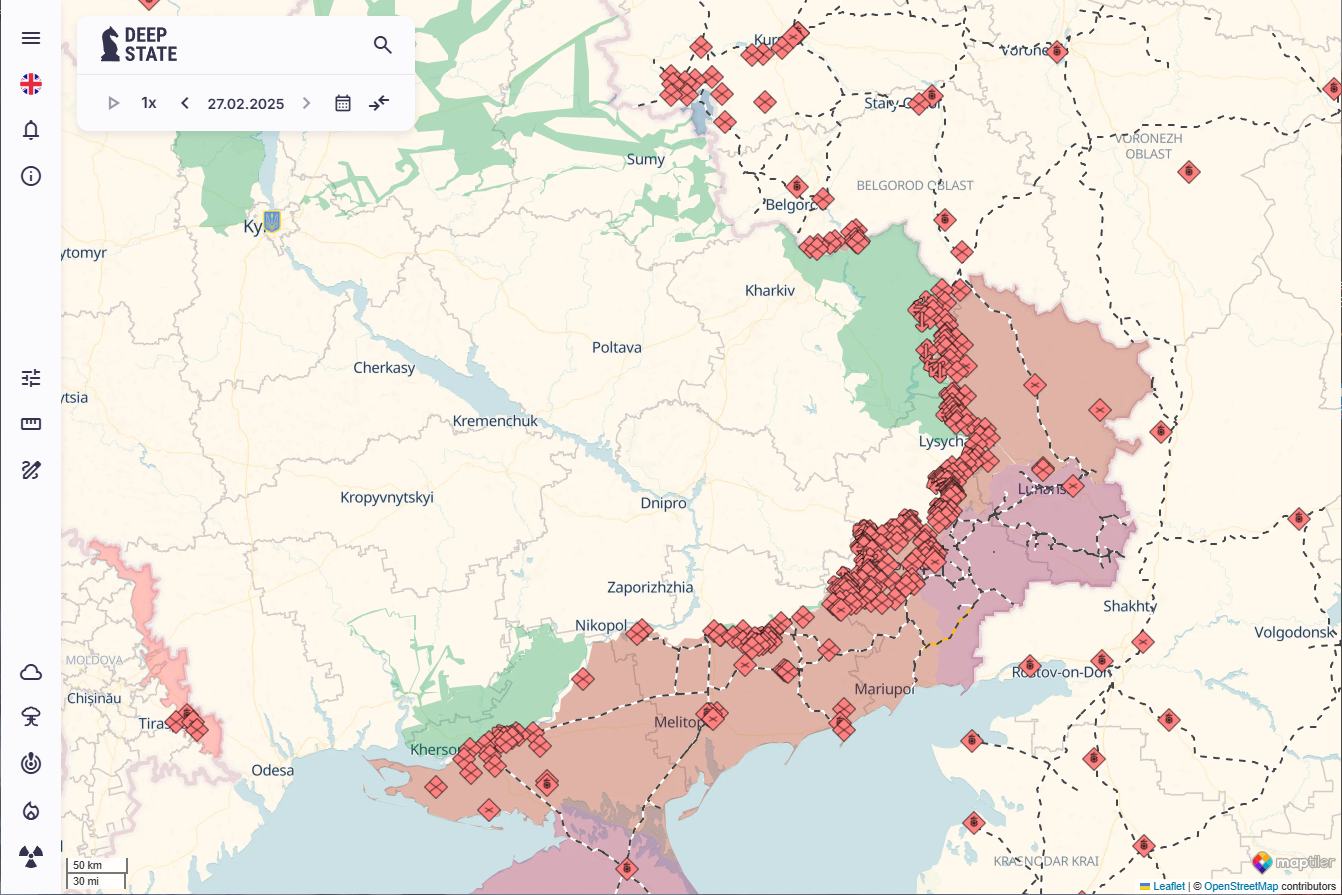Viewport: 1342px width, 895px height.
Task: Toggle the radiation hazard layer
Action: point(31,856)
